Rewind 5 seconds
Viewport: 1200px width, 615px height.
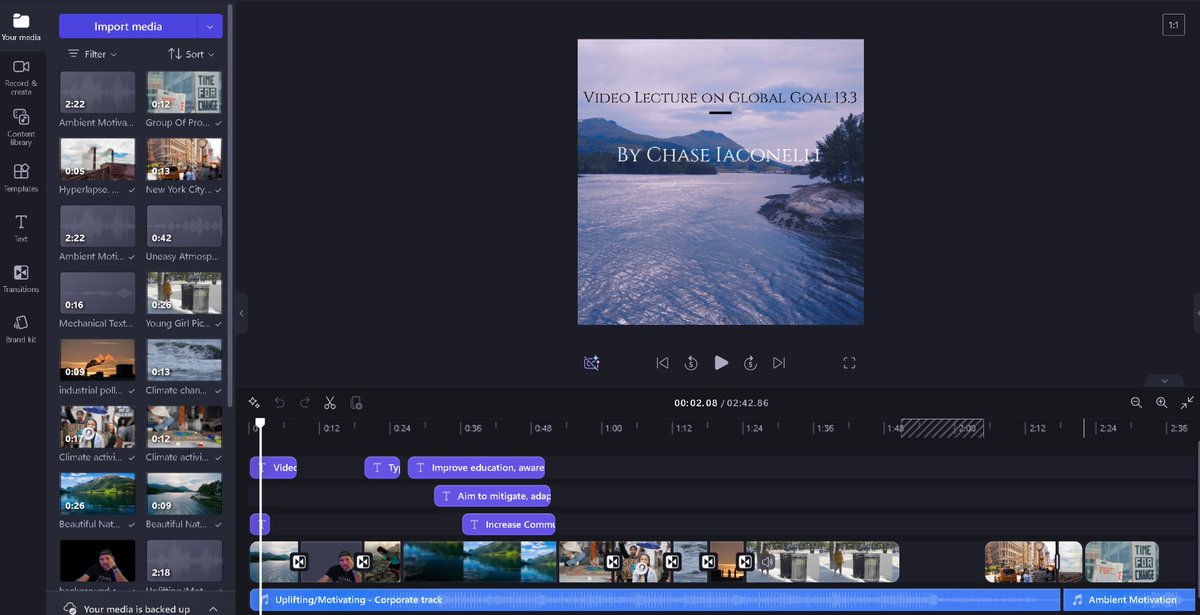(x=691, y=363)
